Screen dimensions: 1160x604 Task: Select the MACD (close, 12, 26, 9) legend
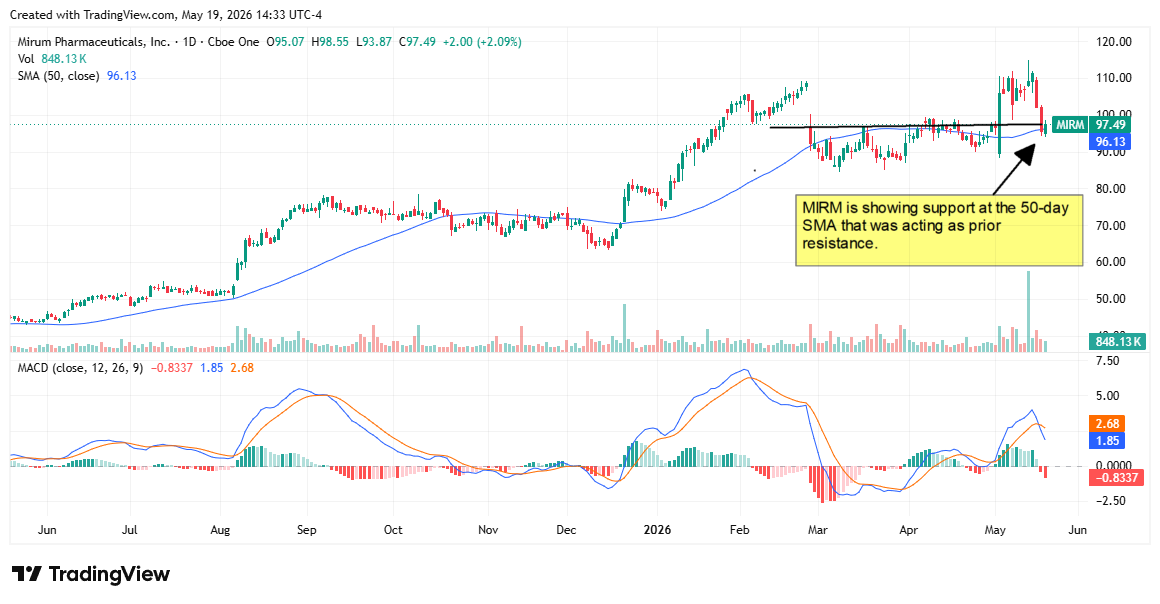coord(81,368)
